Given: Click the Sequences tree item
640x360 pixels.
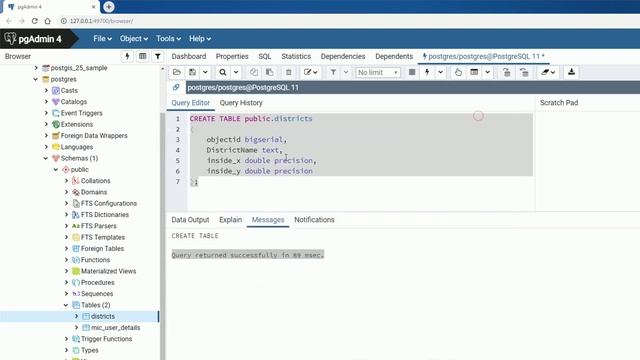Looking at the screenshot, I should [97, 293].
